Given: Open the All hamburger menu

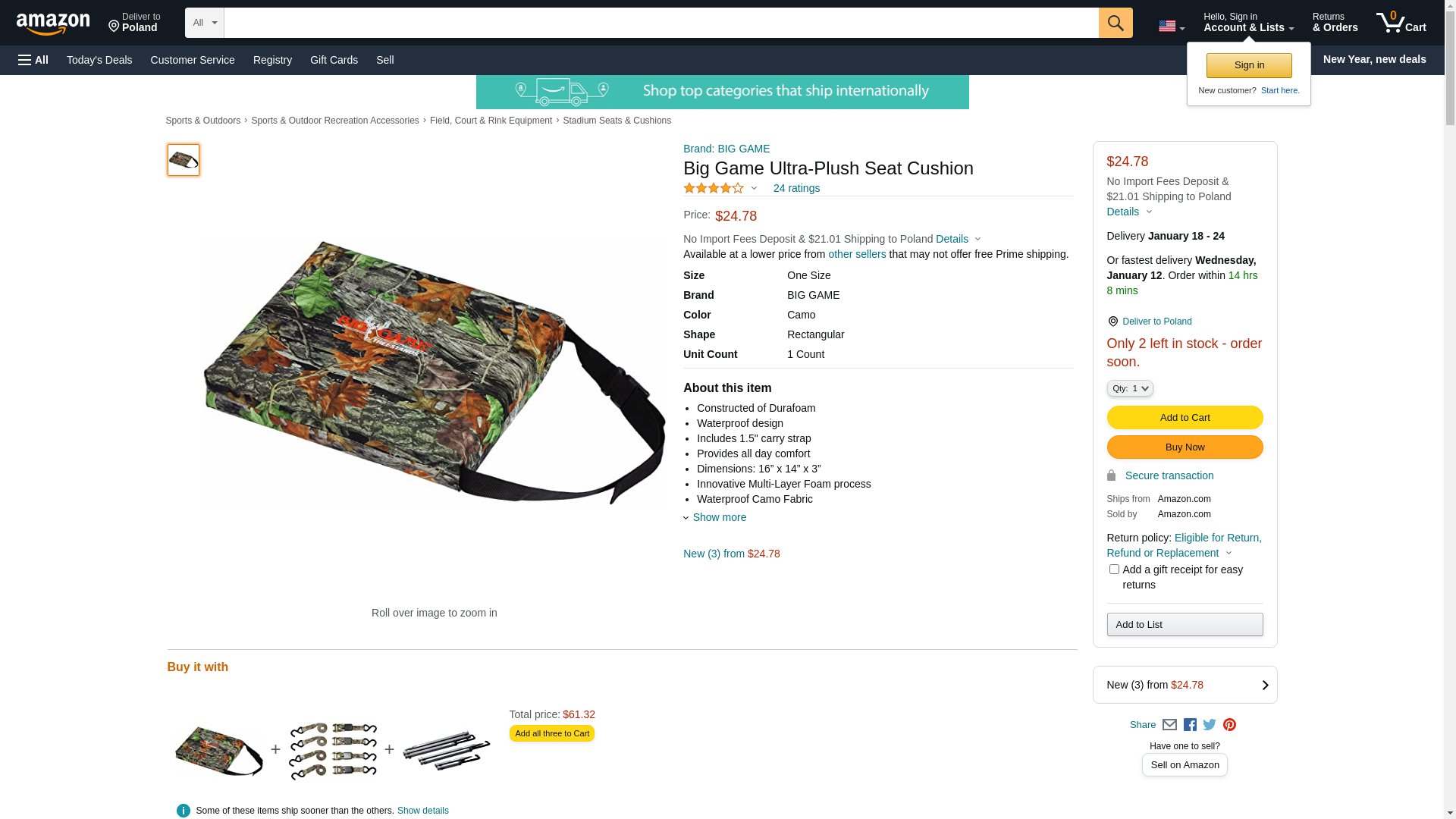Looking at the screenshot, I should click(x=33, y=60).
